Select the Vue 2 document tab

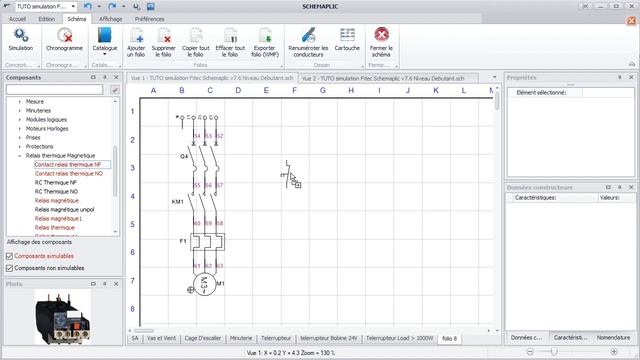[388, 78]
